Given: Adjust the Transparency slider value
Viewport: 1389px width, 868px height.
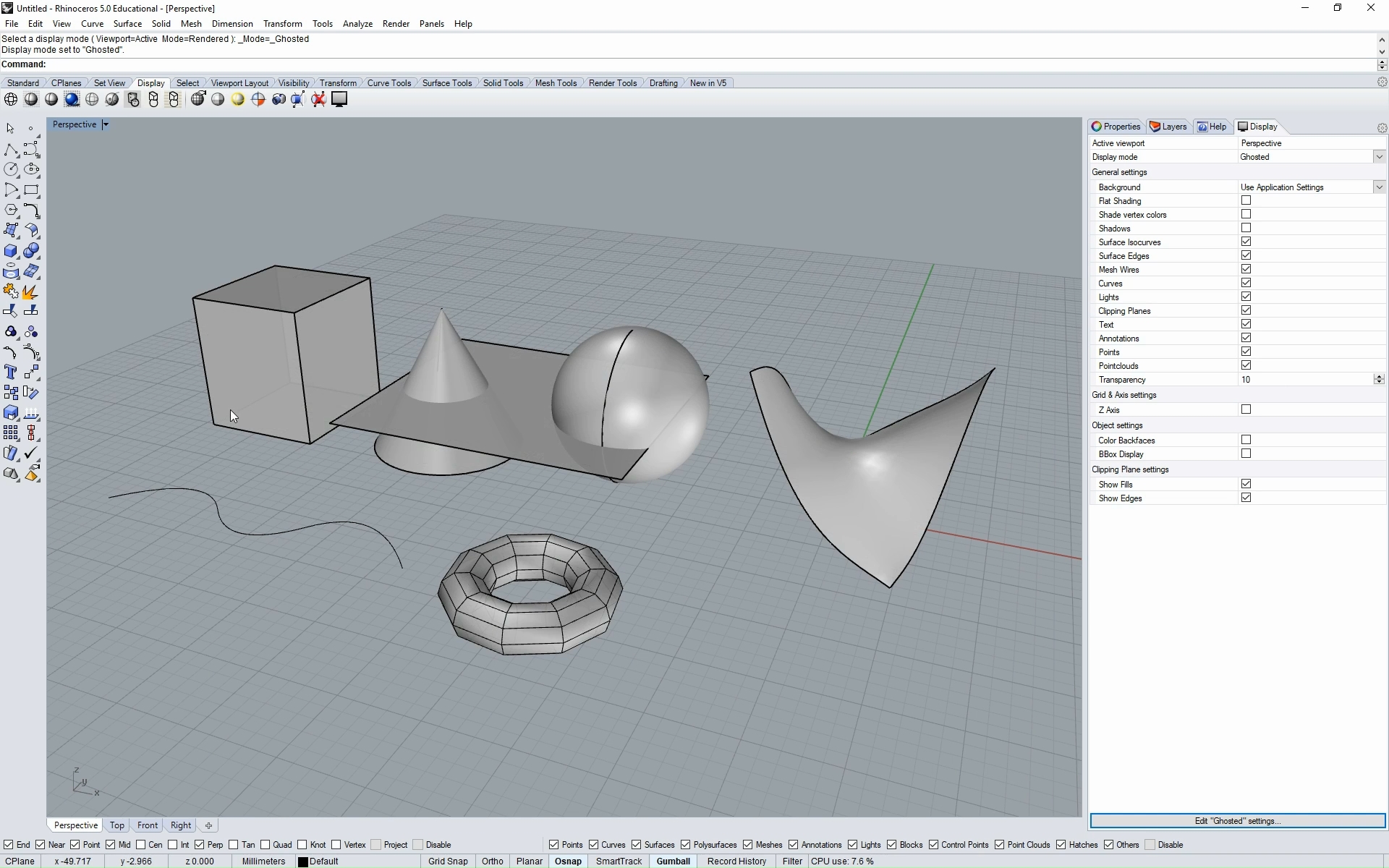Looking at the screenshot, I should [1380, 380].
